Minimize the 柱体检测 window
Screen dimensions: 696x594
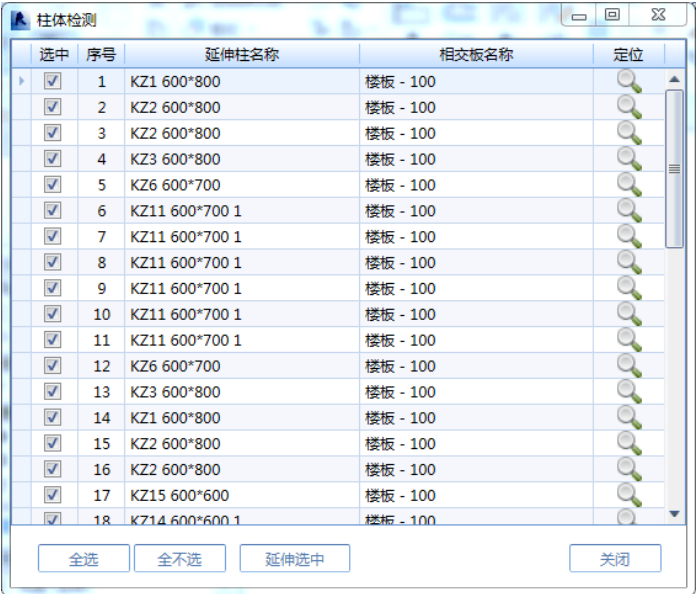(579, 16)
